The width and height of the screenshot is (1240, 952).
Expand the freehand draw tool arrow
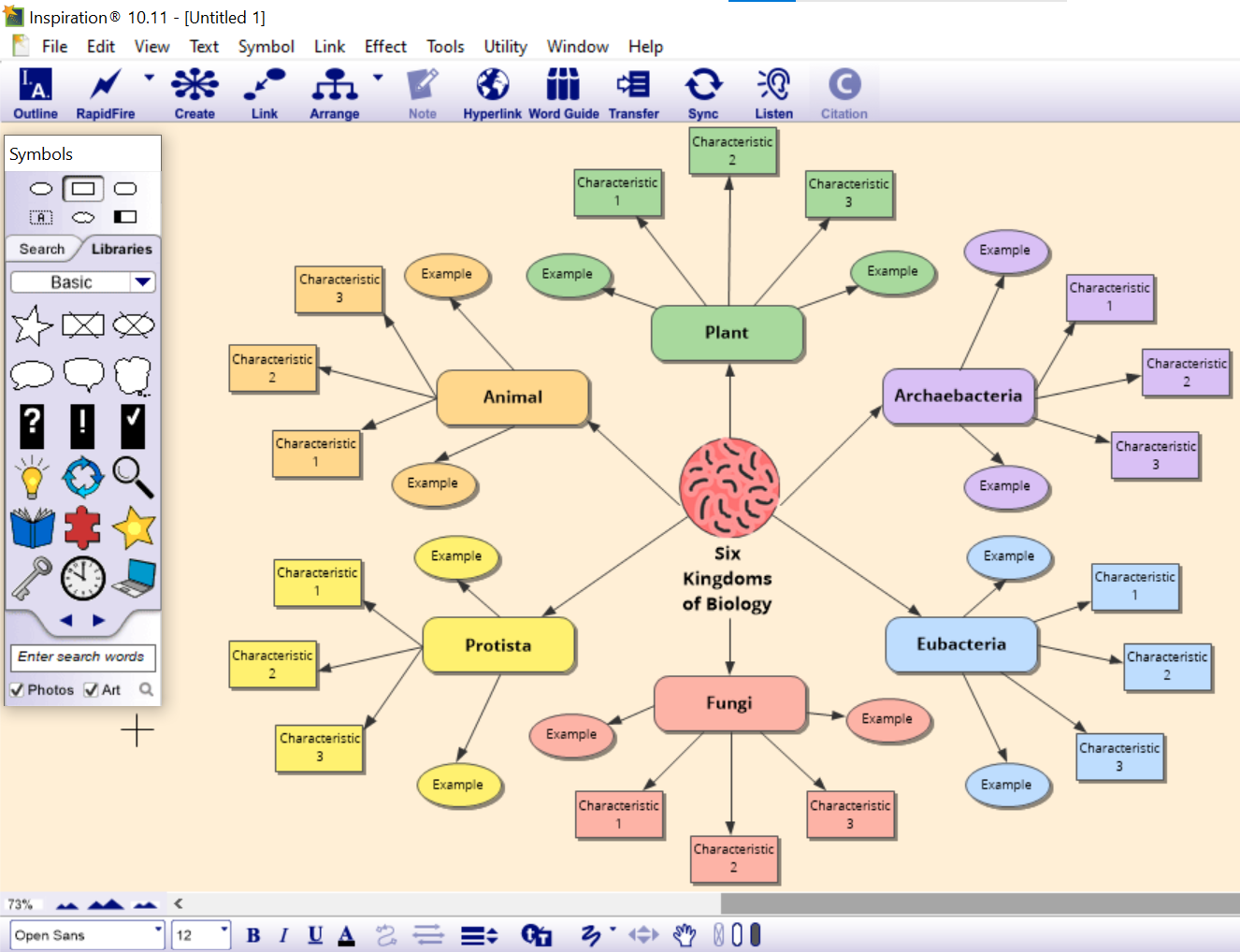pos(613,930)
